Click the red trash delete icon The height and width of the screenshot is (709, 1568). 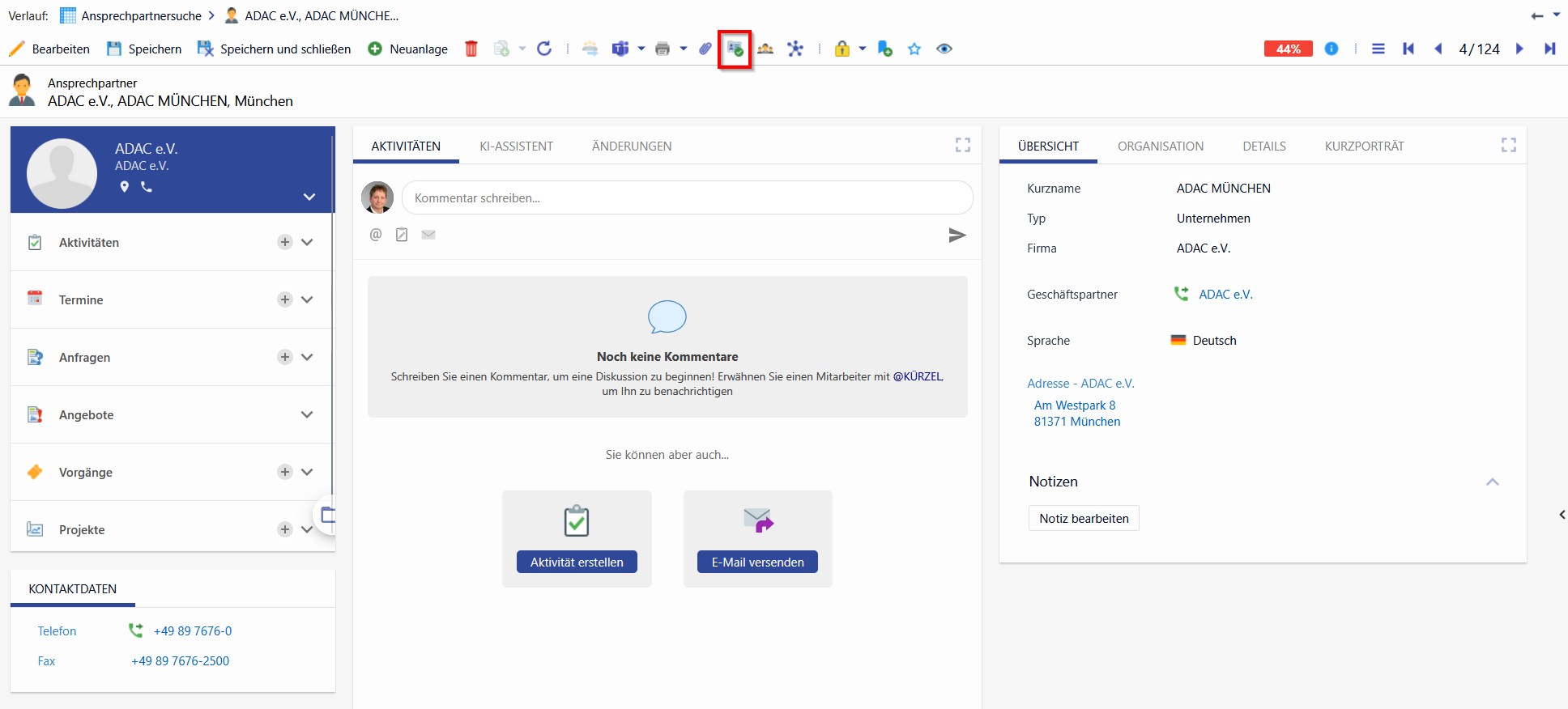click(x=471, y=49)
